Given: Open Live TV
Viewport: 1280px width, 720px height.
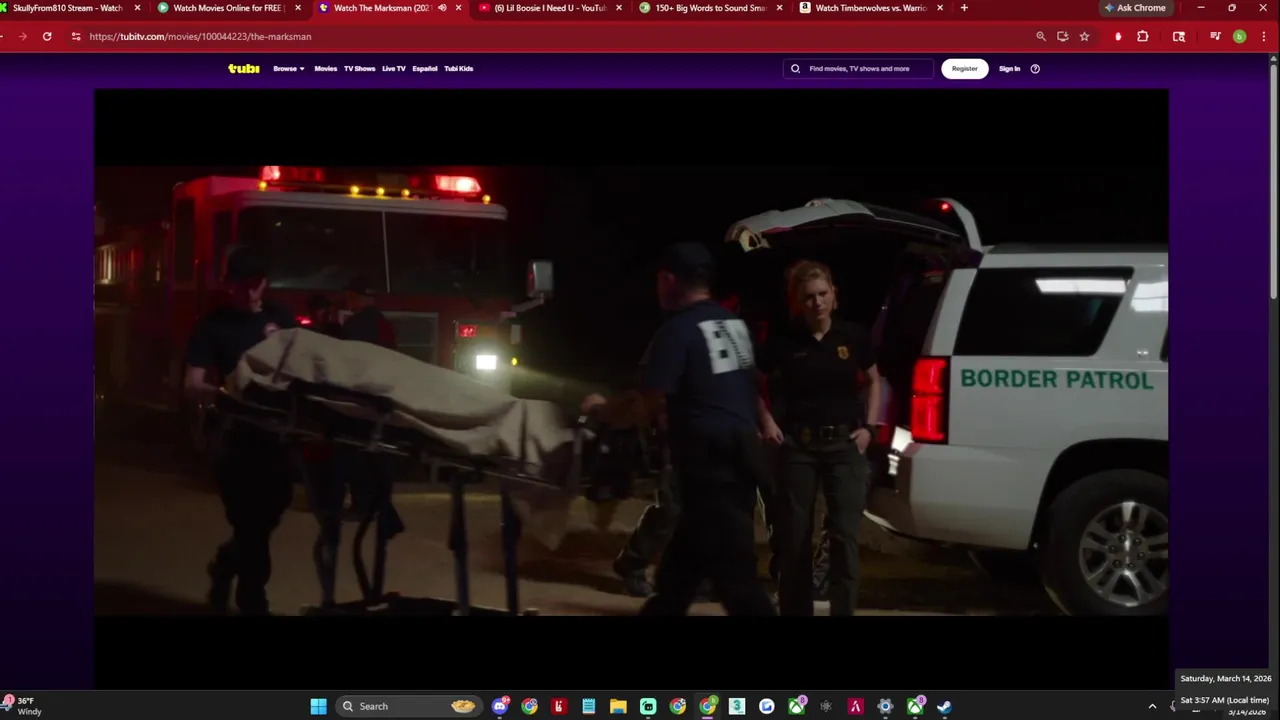Looking at the screenshot, I should click(394, 69).
